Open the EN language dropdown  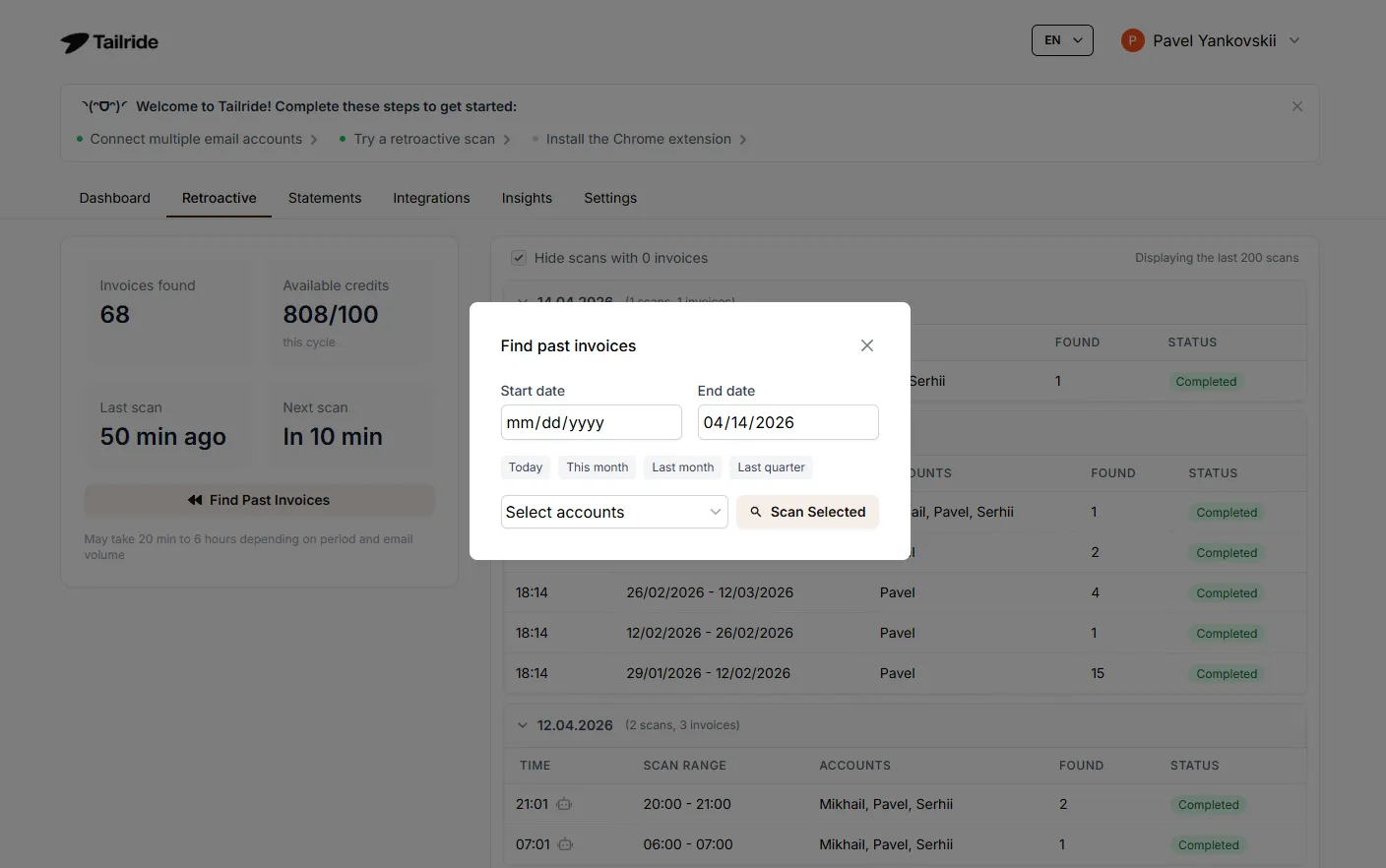[x=1061, y=40]
